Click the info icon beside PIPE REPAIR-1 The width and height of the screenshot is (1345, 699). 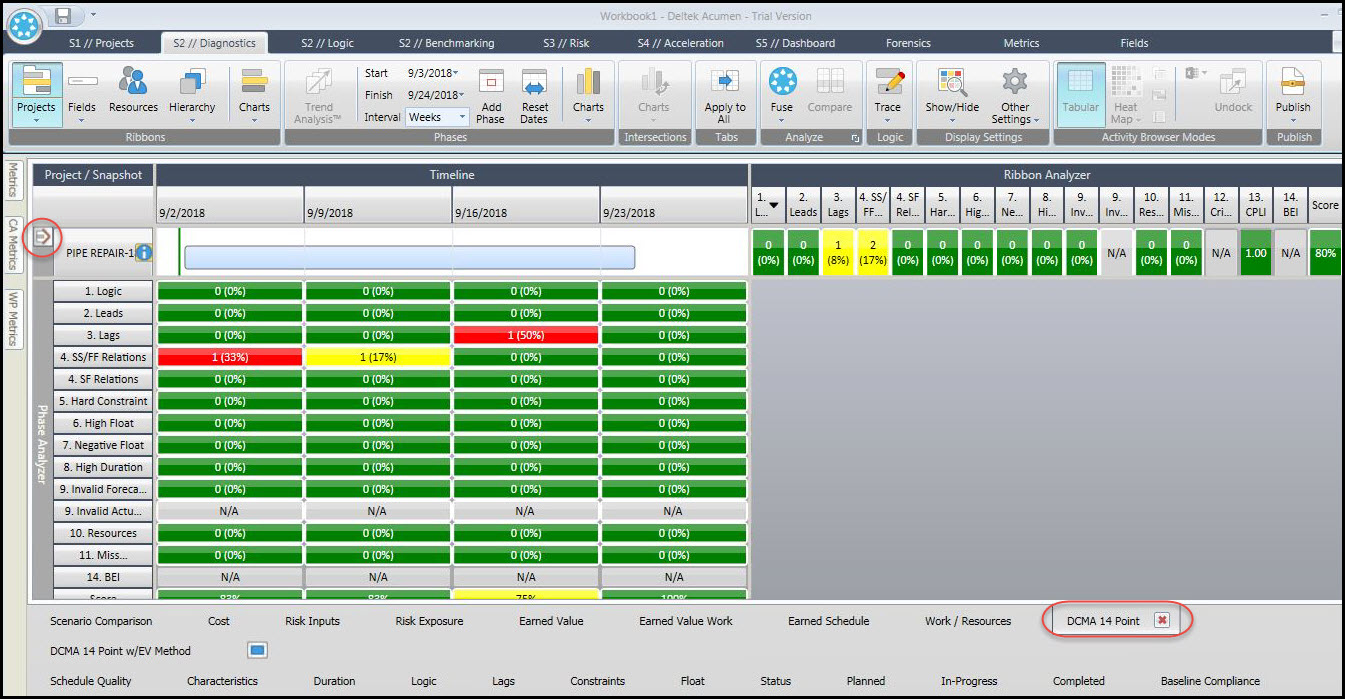tap(144, 253)
